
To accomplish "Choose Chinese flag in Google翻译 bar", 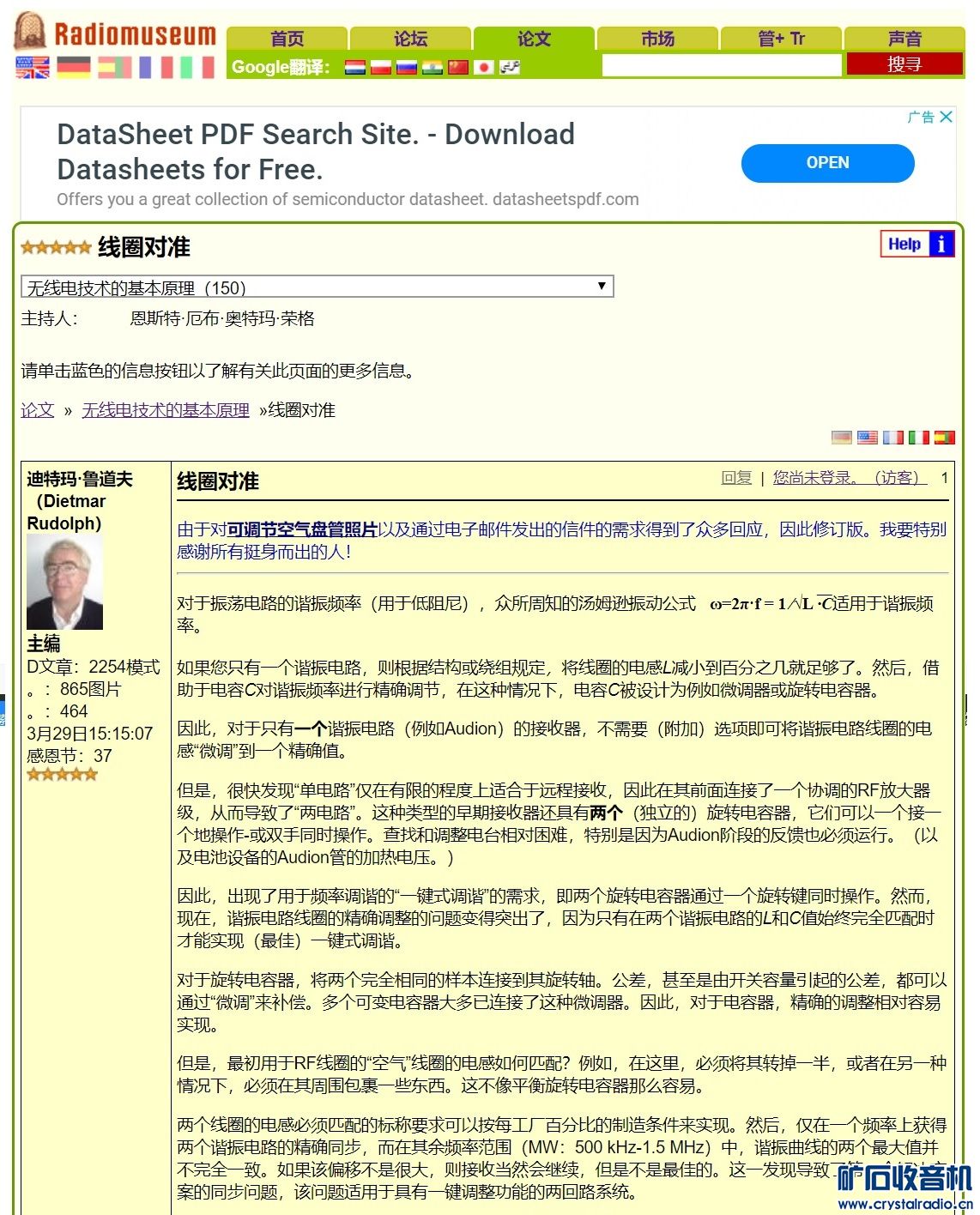I will tap(458, 67).
